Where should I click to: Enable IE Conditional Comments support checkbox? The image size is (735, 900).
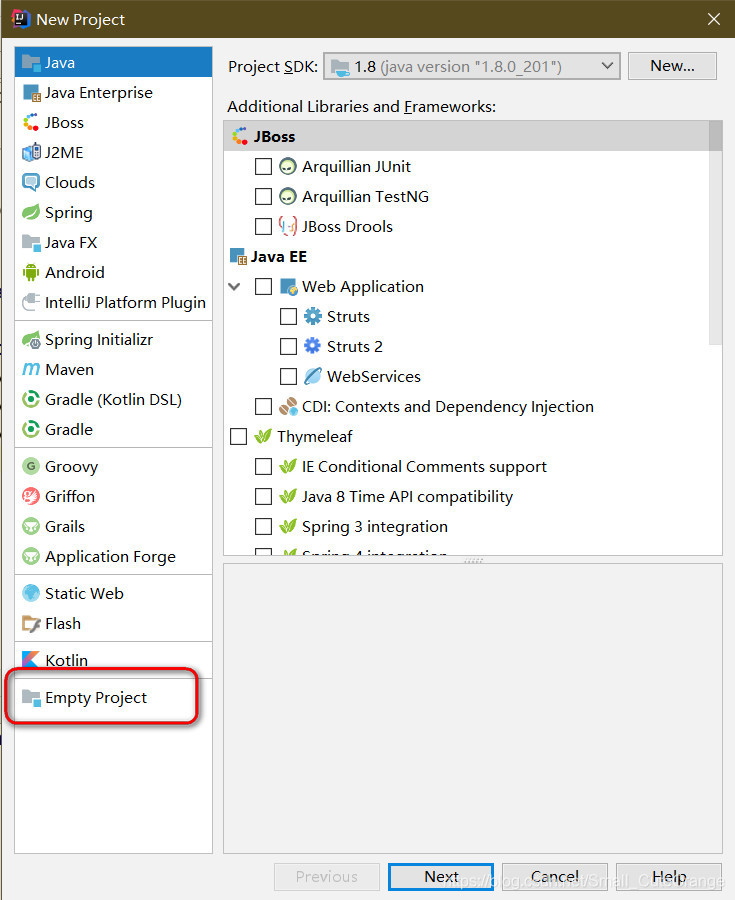[x=263, y=466]
